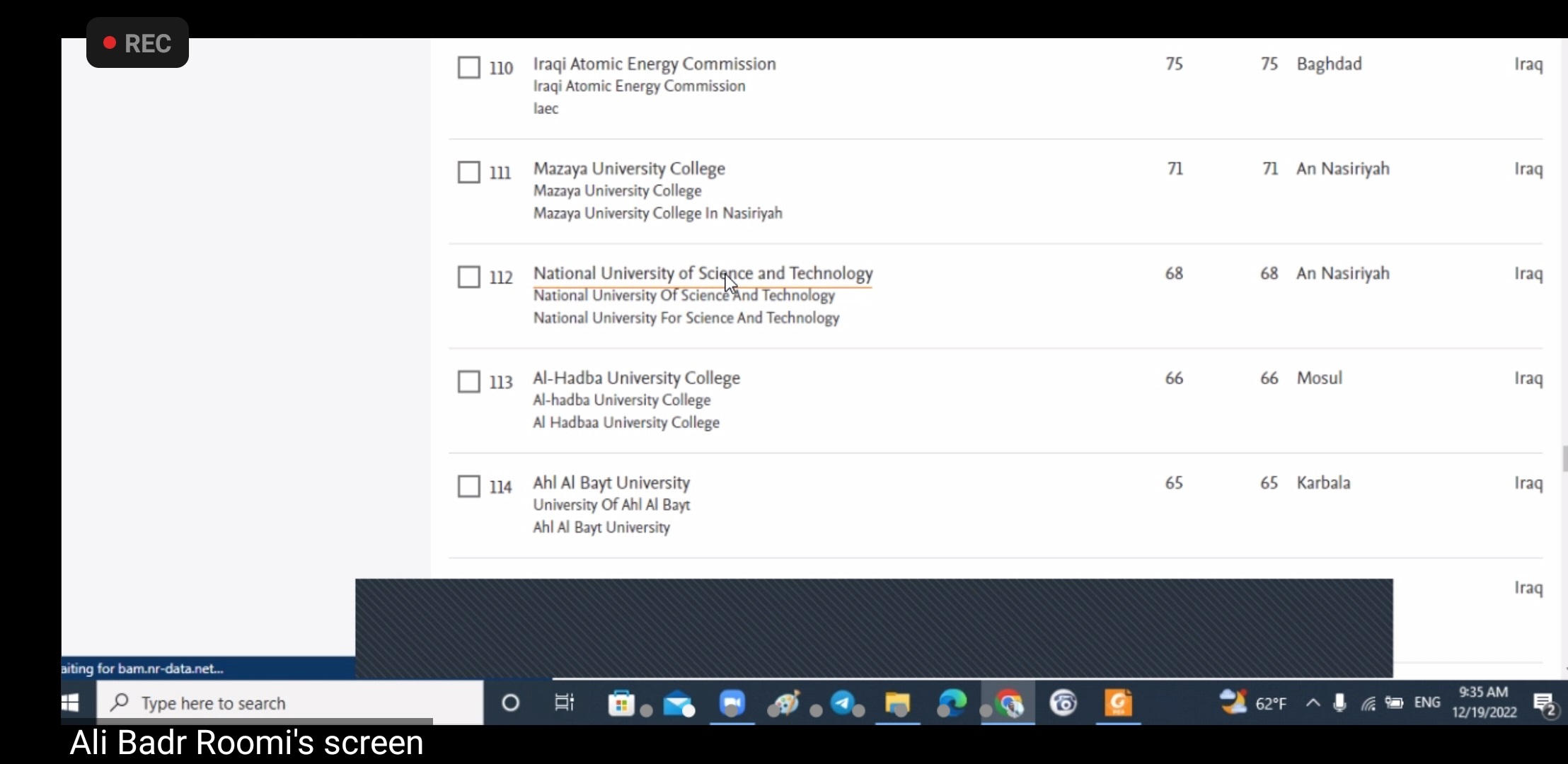
Task: Expand hidden system tray icons chevron
Action: coord(1313,703)
